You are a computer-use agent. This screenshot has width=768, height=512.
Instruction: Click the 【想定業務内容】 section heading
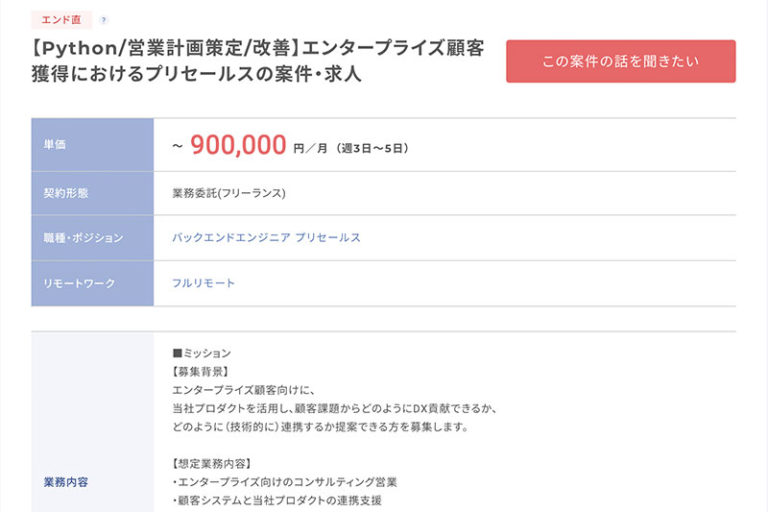(212, 464)
